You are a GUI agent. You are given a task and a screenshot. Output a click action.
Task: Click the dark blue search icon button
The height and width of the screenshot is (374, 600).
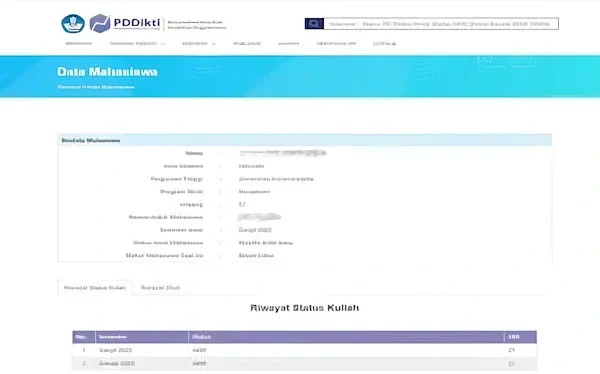(314, 24)
